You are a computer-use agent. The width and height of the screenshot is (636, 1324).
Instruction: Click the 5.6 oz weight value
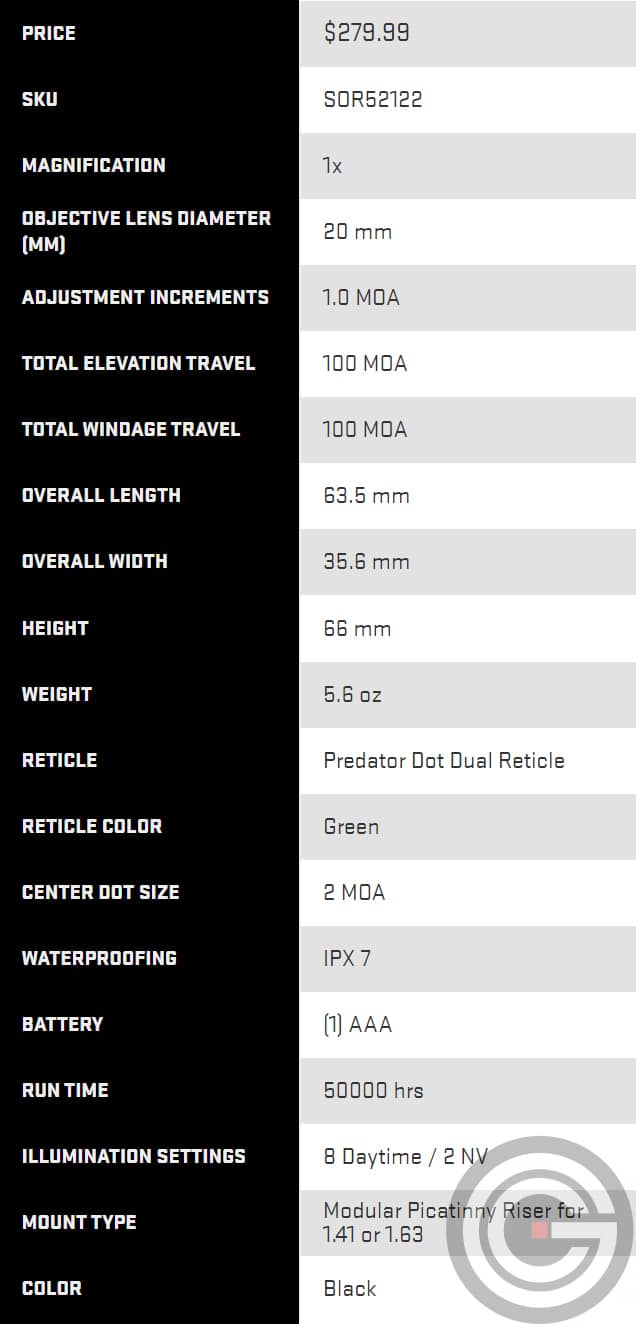tap(352, 694)
